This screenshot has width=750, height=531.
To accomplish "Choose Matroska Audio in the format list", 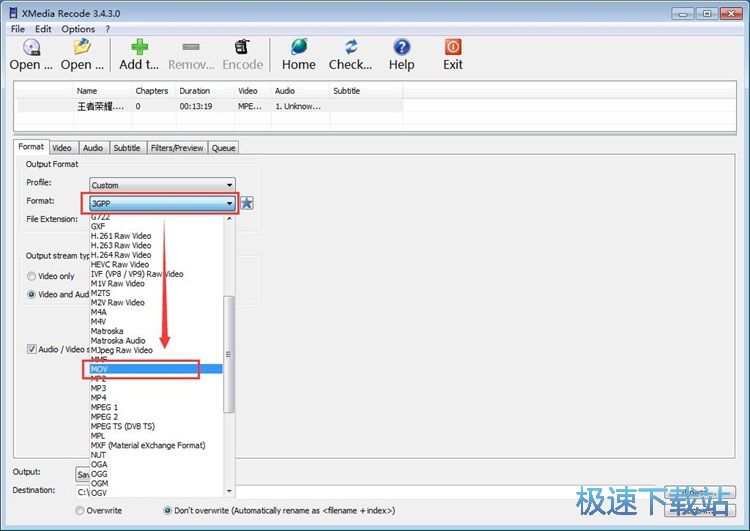I will [156, 341].
